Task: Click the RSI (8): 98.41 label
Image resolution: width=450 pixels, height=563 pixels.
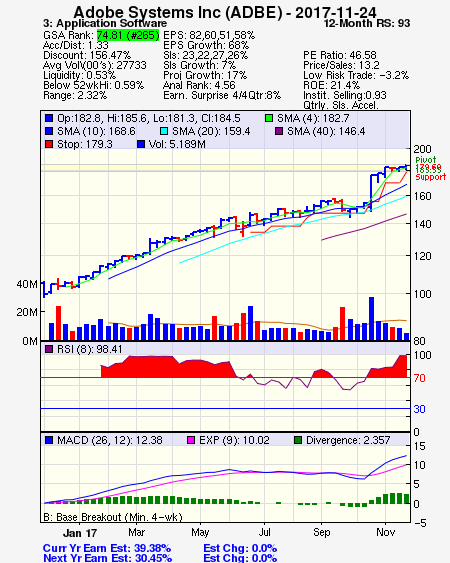Action: point(90,349)
